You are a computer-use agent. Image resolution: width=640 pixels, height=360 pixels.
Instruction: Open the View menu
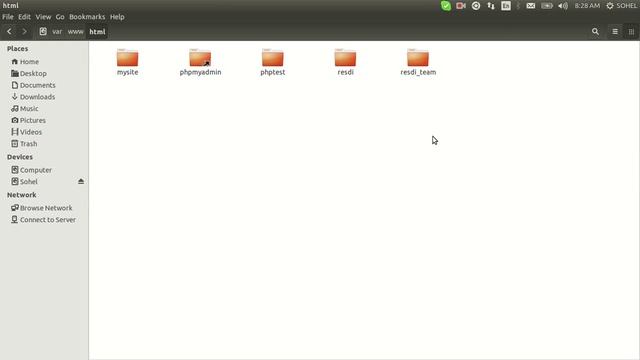point(43,17)
